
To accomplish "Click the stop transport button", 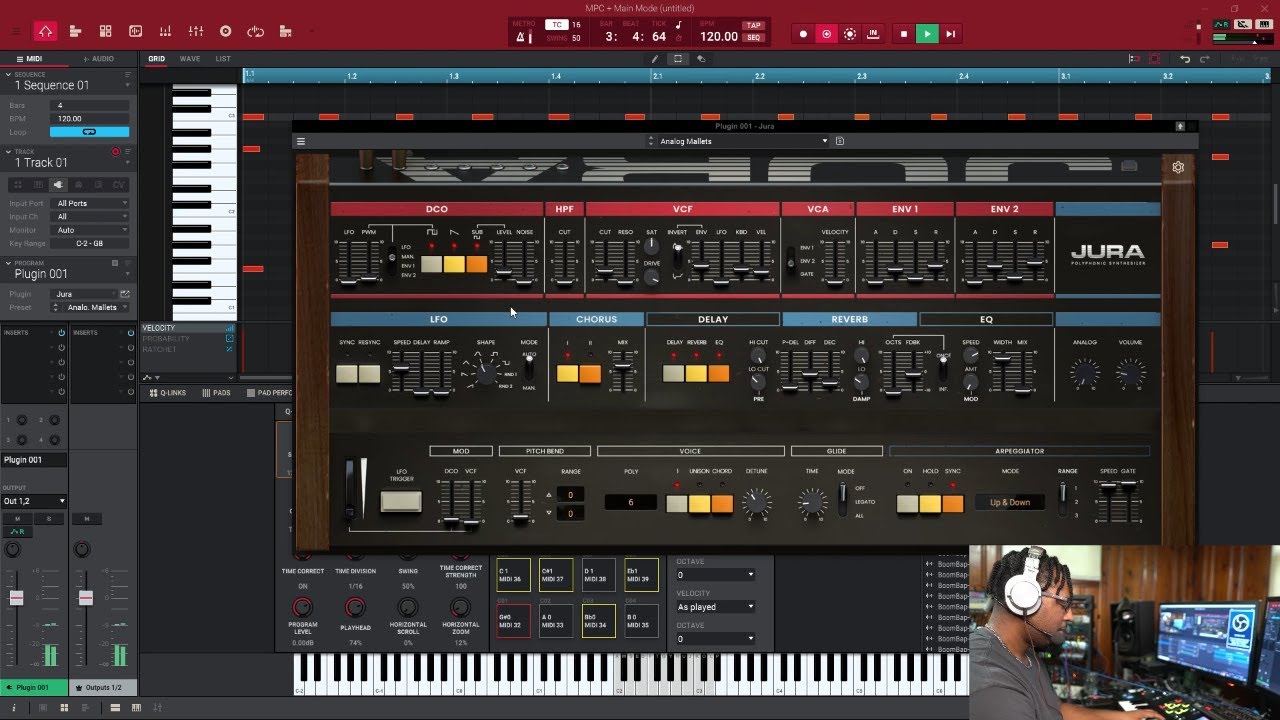I will click(904, 34).
